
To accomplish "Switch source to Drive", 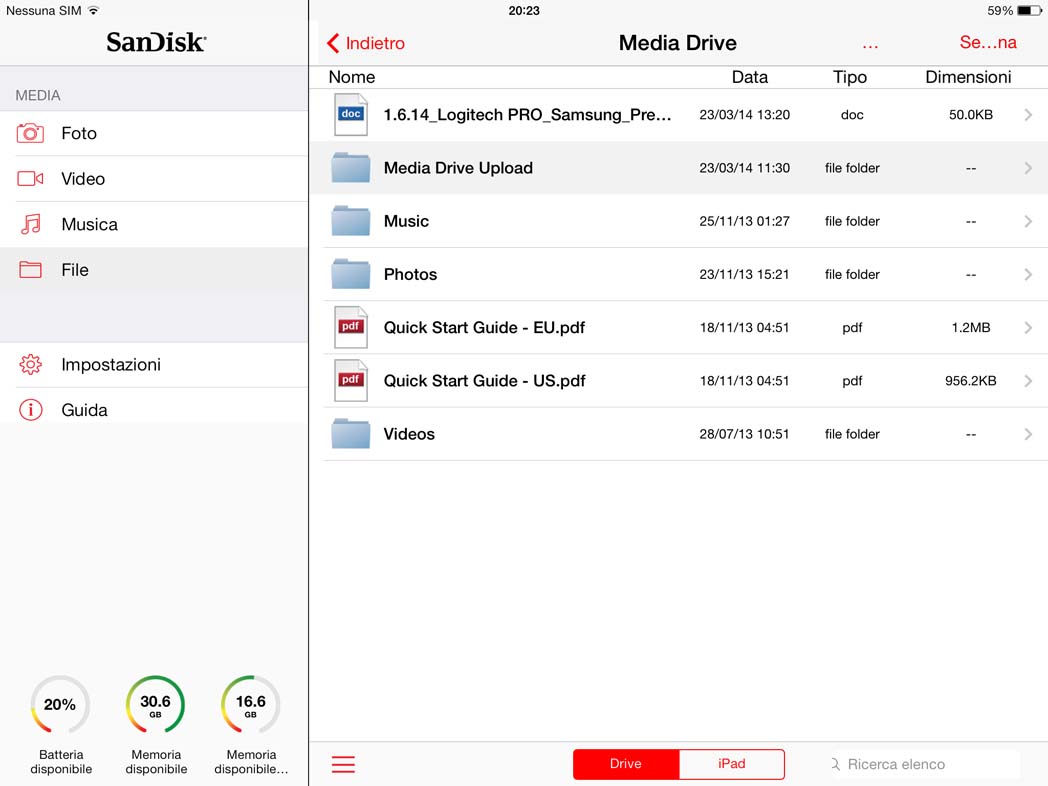I will 626,764.
